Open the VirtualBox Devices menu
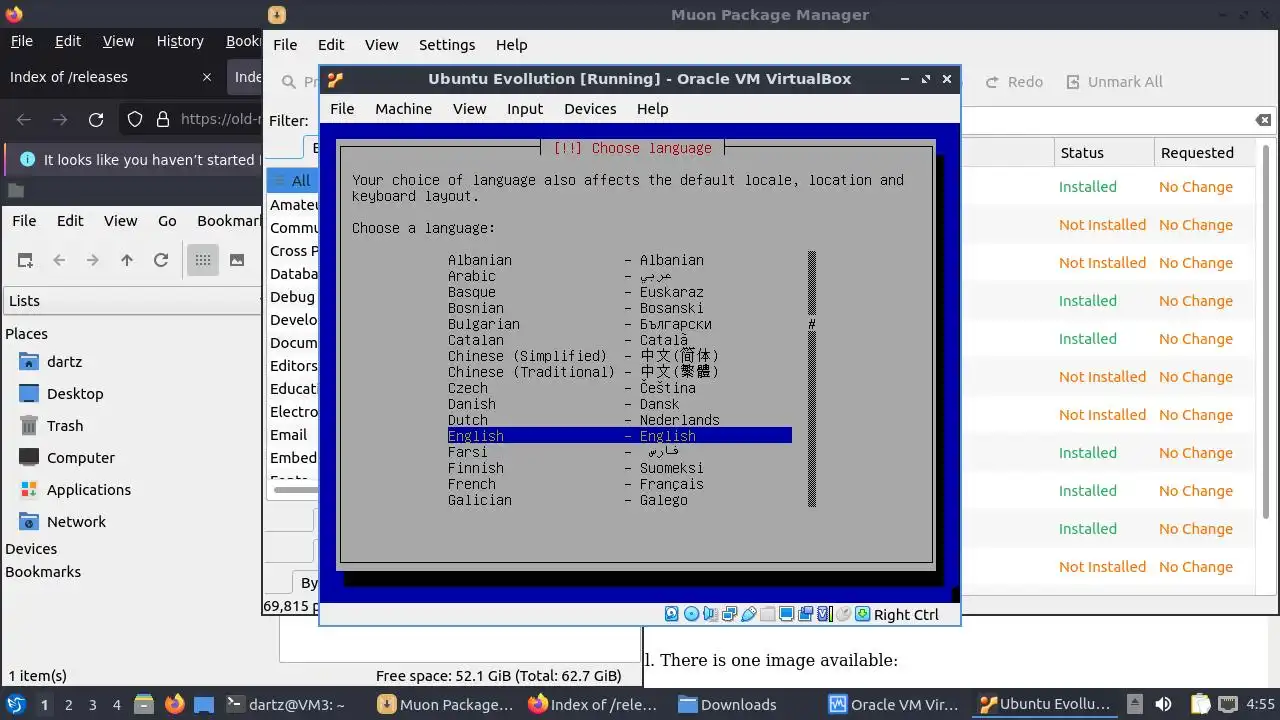Viewport: 1280px width, 720px height. click(590, 108)
